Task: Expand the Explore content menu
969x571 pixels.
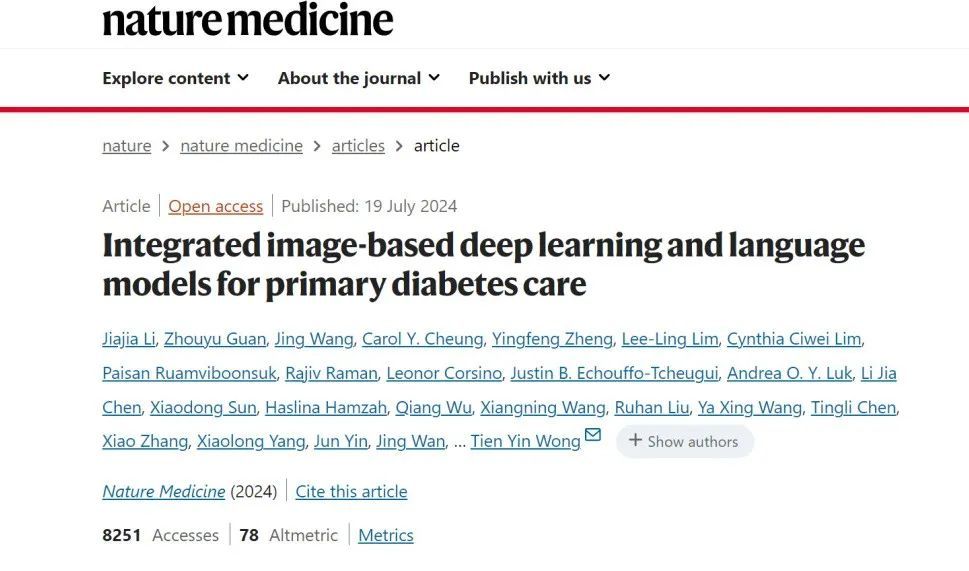Action: pyautogui.click(x=176, y=78)
